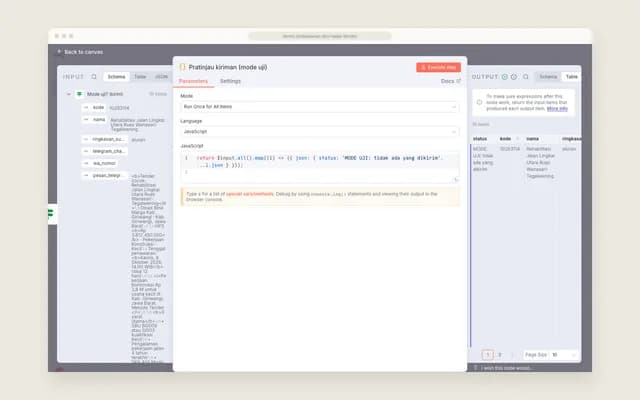Open the Parameters tab
Viewport: 640px width, 400px height.
[193, 81]
